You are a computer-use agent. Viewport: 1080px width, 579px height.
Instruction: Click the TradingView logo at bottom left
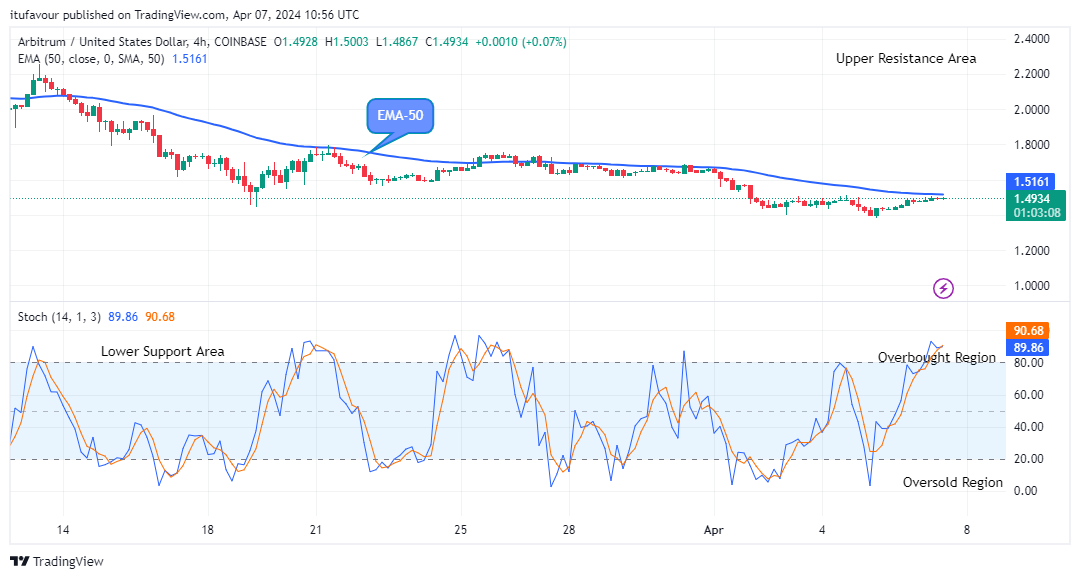57,561
